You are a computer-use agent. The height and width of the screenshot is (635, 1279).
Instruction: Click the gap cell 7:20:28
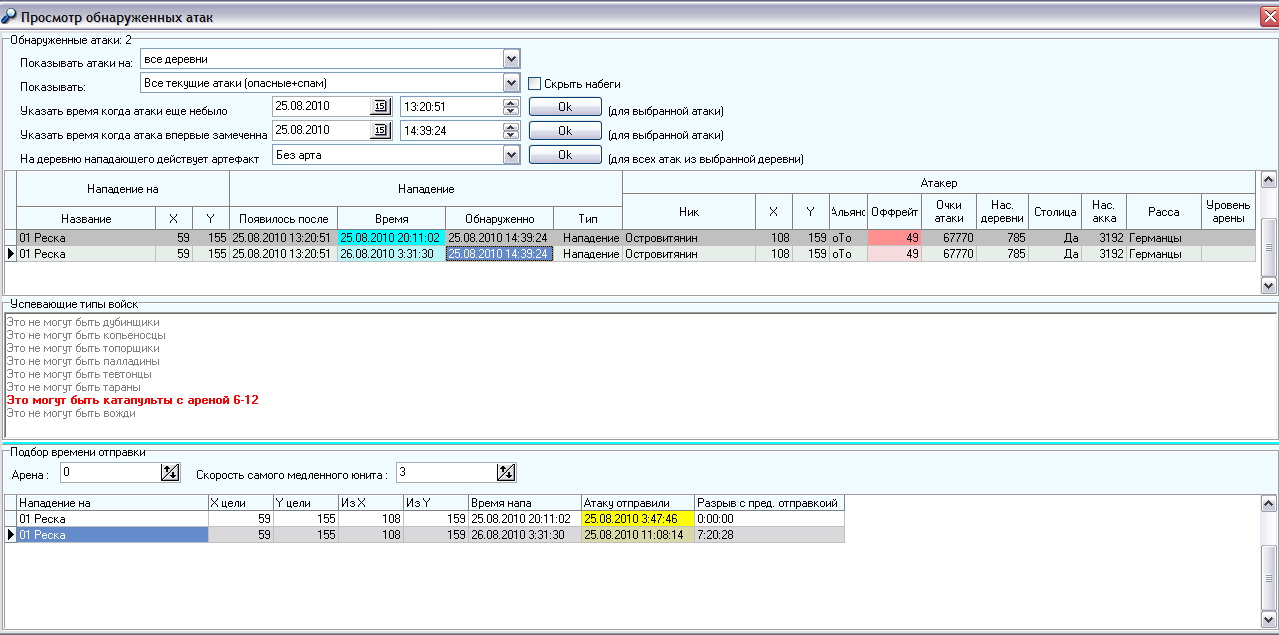point(769,535)
